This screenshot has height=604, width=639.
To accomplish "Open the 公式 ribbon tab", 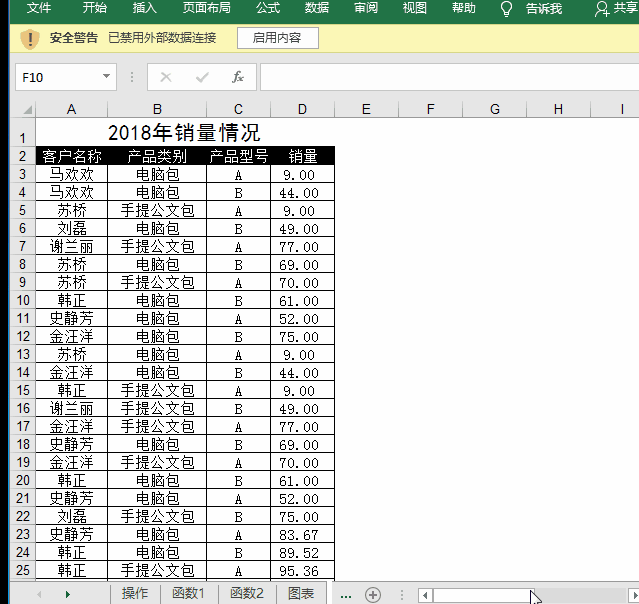I will point(268,8).
